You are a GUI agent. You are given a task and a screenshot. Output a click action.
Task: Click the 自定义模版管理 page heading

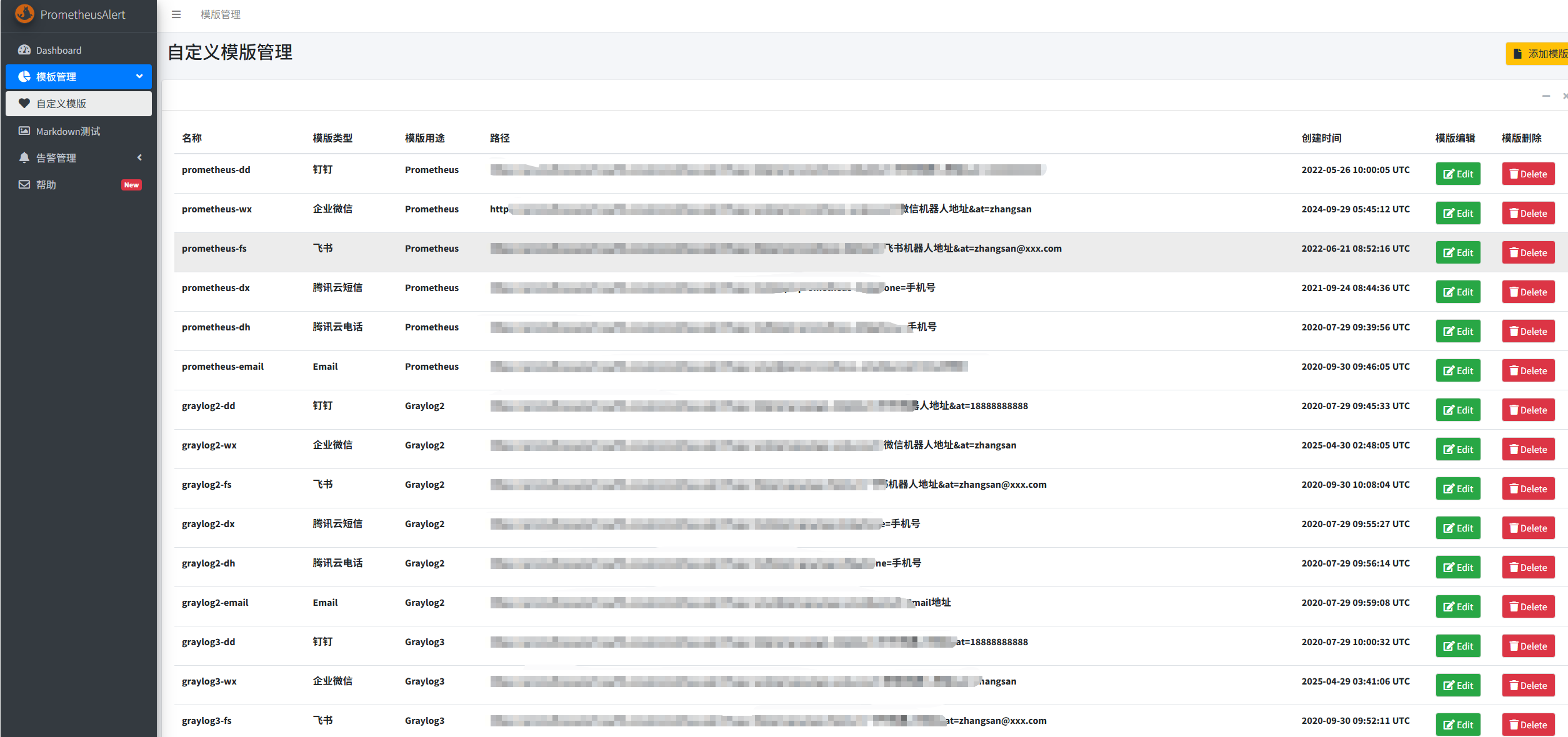click(x=230, y=52)
